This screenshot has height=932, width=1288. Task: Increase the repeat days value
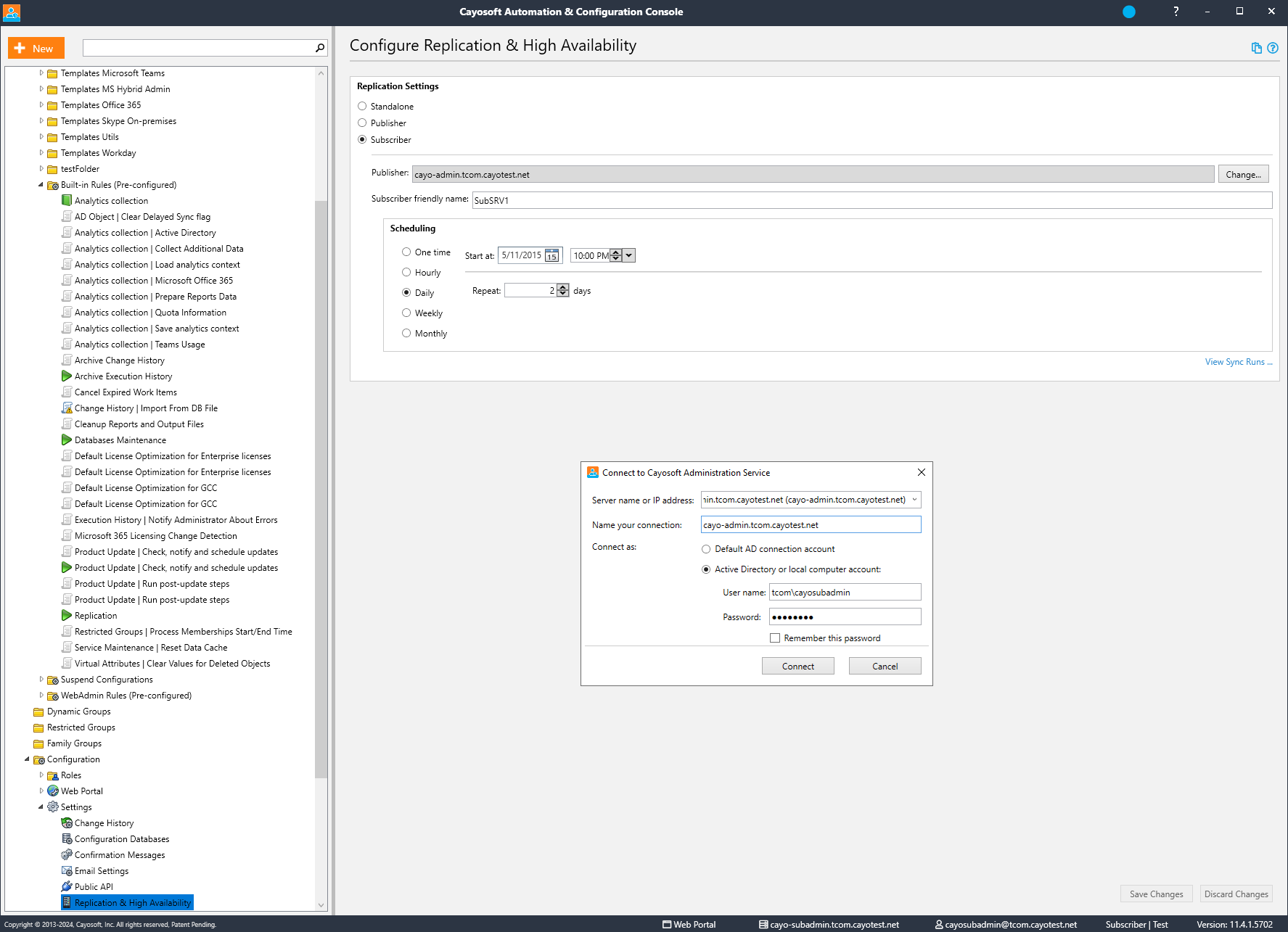[563, 287]
